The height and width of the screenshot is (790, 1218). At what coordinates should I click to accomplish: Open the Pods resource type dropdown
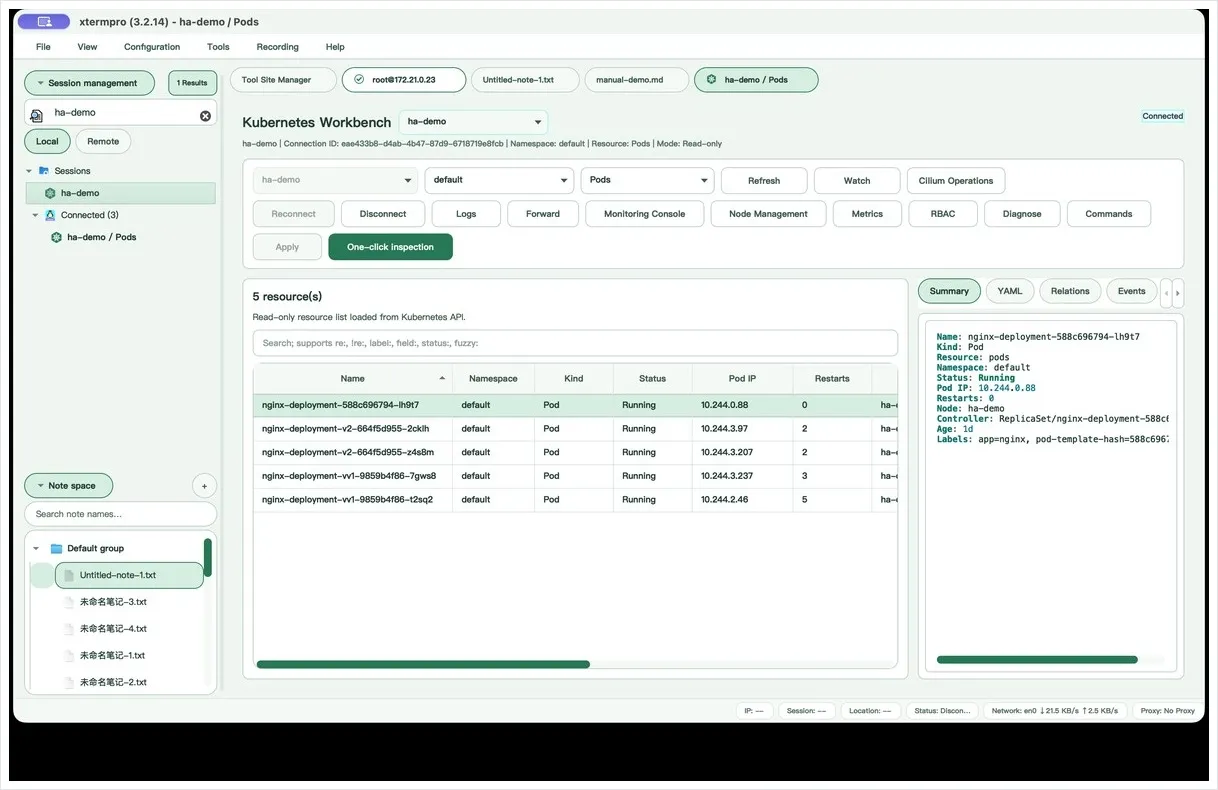point(647,180)
